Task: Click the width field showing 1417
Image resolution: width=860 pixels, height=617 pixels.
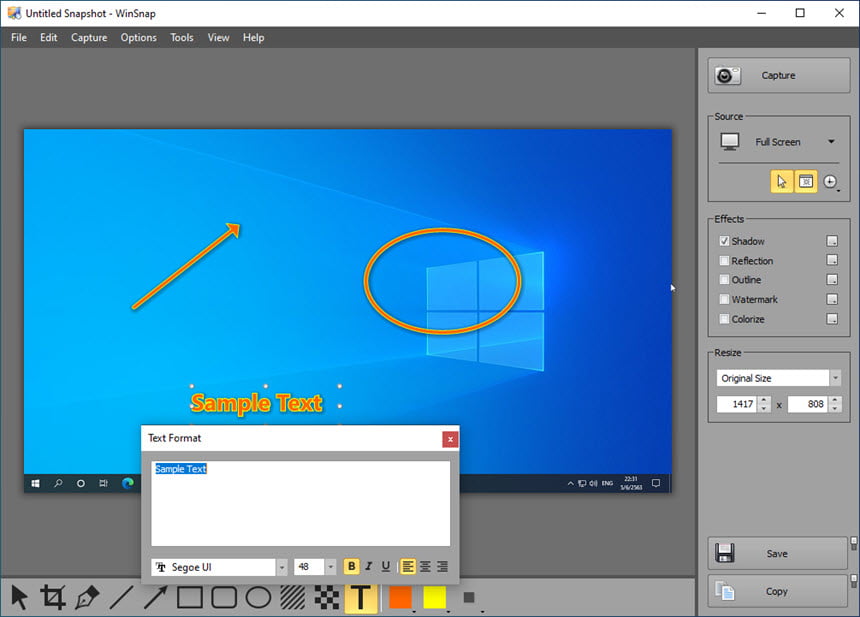Action: [738, 404]
